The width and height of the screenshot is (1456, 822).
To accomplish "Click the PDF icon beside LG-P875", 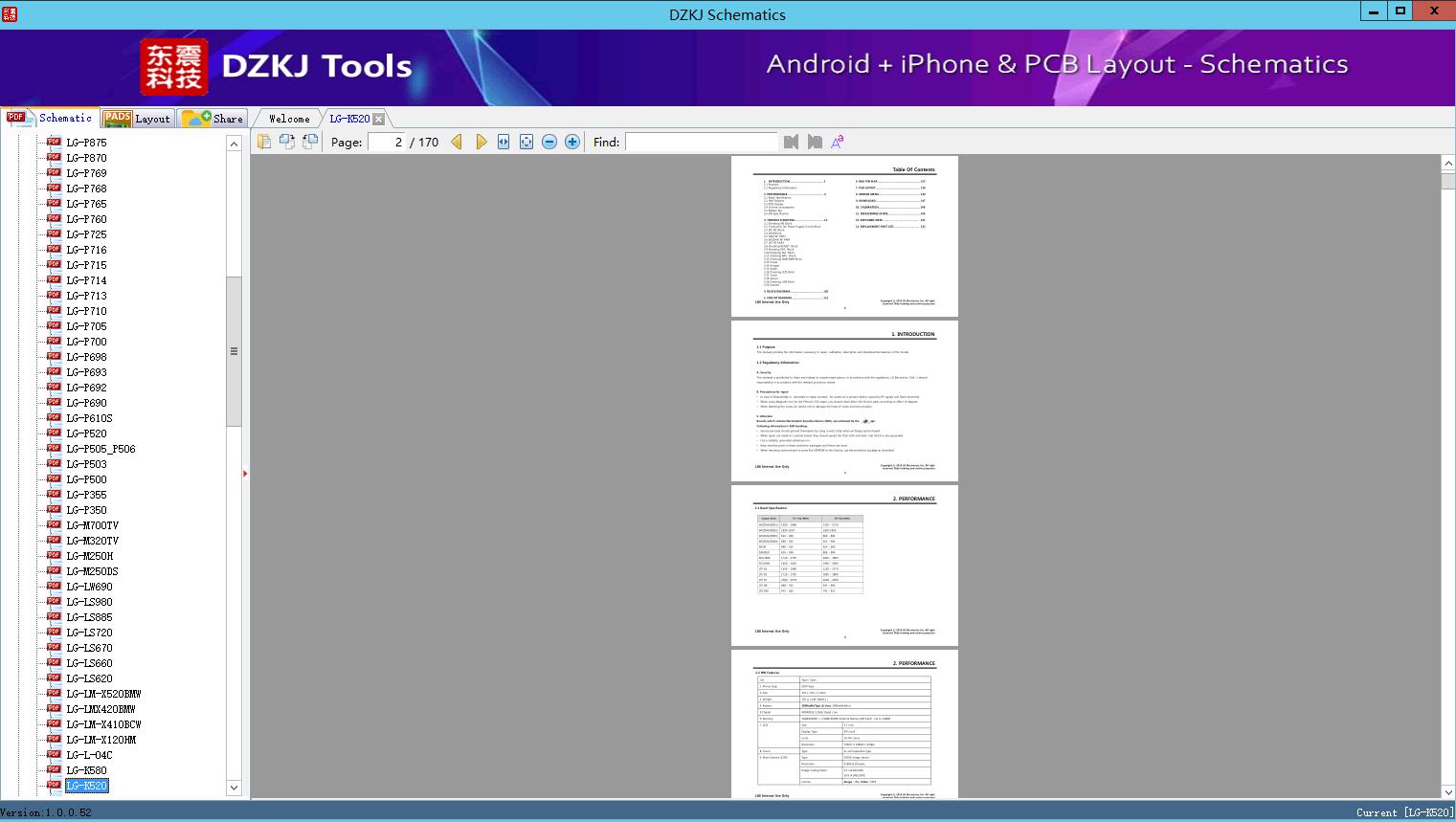I will pyautogui.click(x=54, y=143).
